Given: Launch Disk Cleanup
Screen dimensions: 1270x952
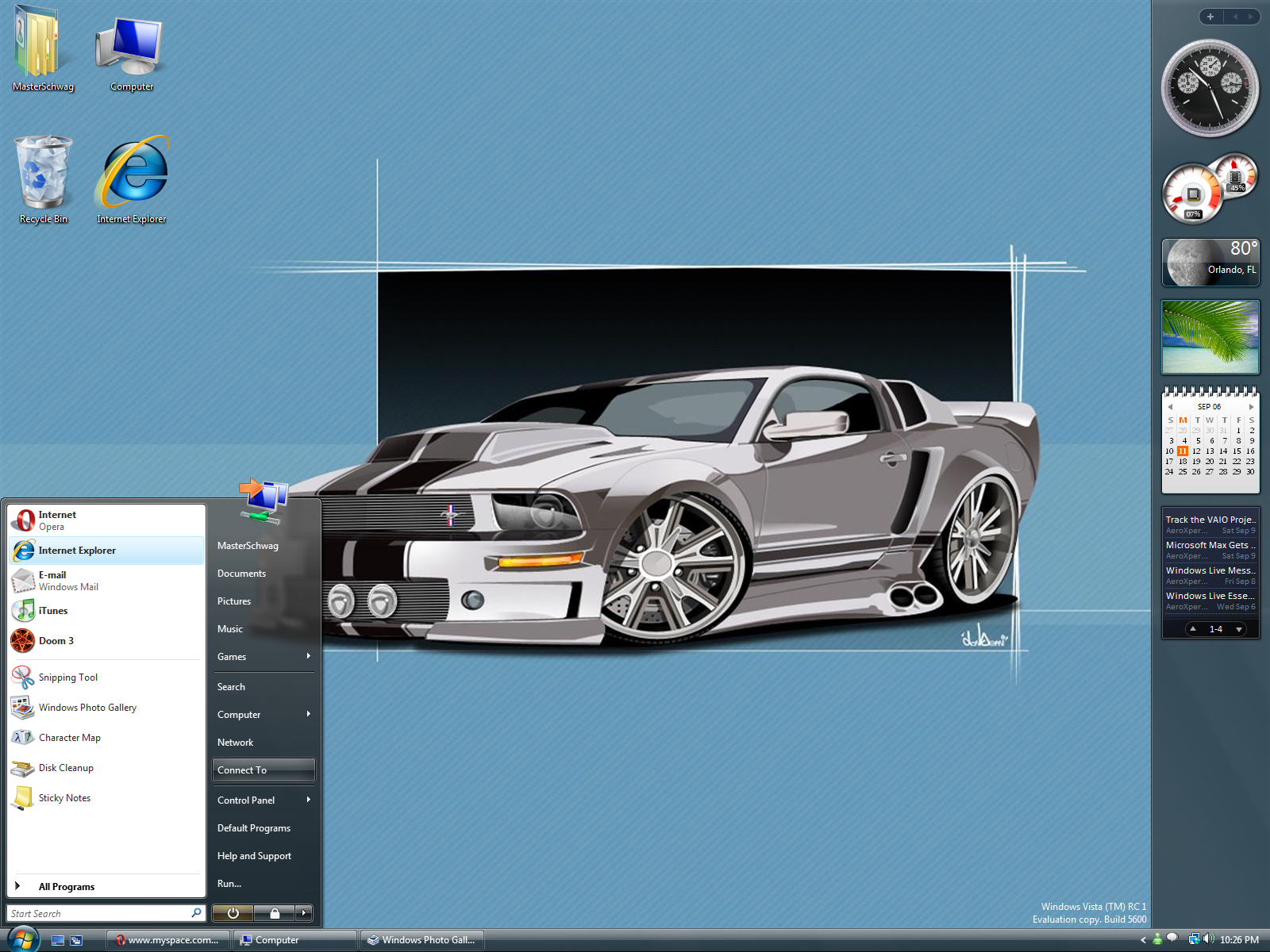Looking at the screenshot, I should point(106,768).
